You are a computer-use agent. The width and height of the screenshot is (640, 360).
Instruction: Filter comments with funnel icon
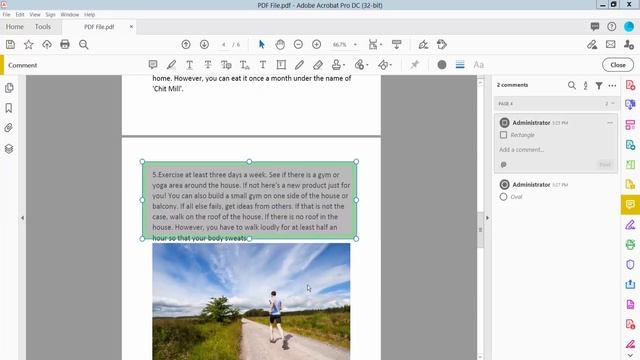pos(599,85)
